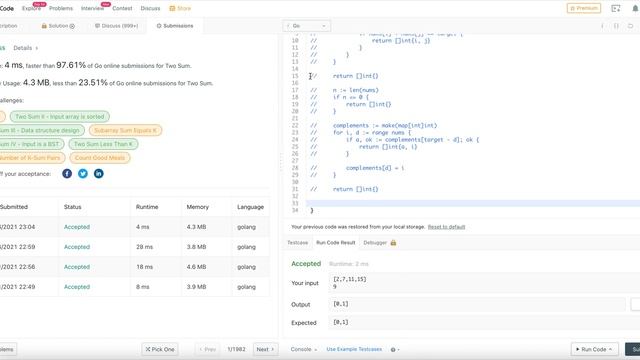Open Accepted submission with 8 ms runtime
640x360 pixels.
point(77,287)
